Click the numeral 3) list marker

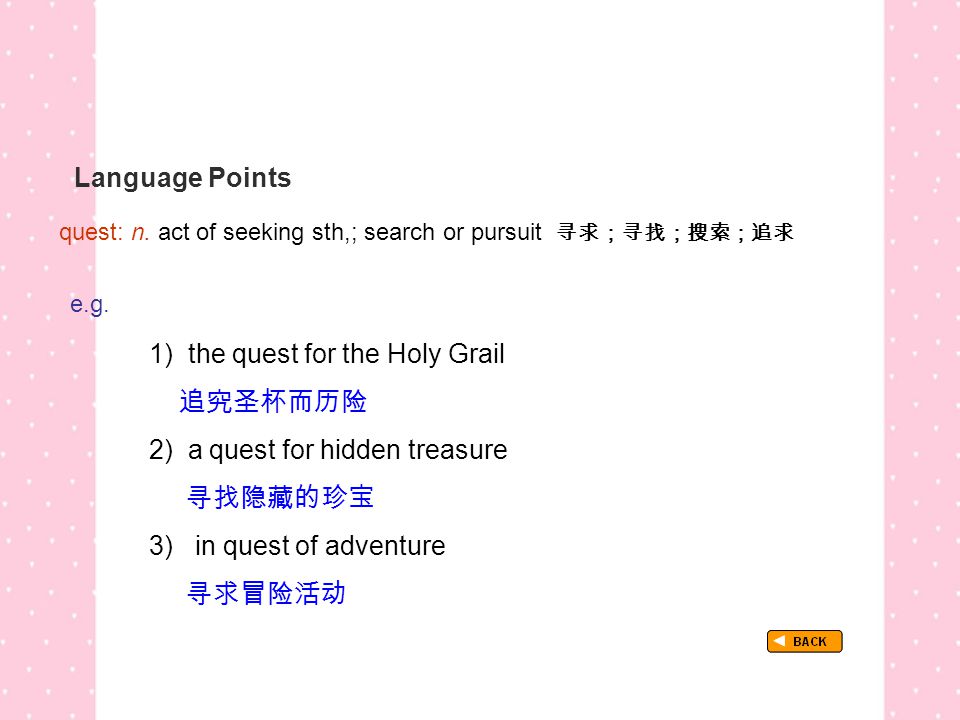(x=161, y=546)
